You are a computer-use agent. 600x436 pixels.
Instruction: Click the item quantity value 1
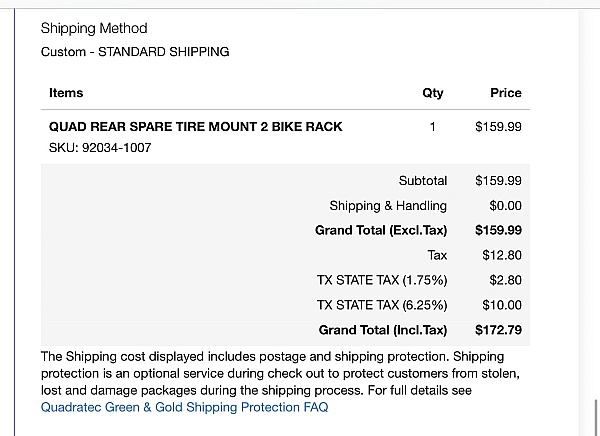pos(433,127)
